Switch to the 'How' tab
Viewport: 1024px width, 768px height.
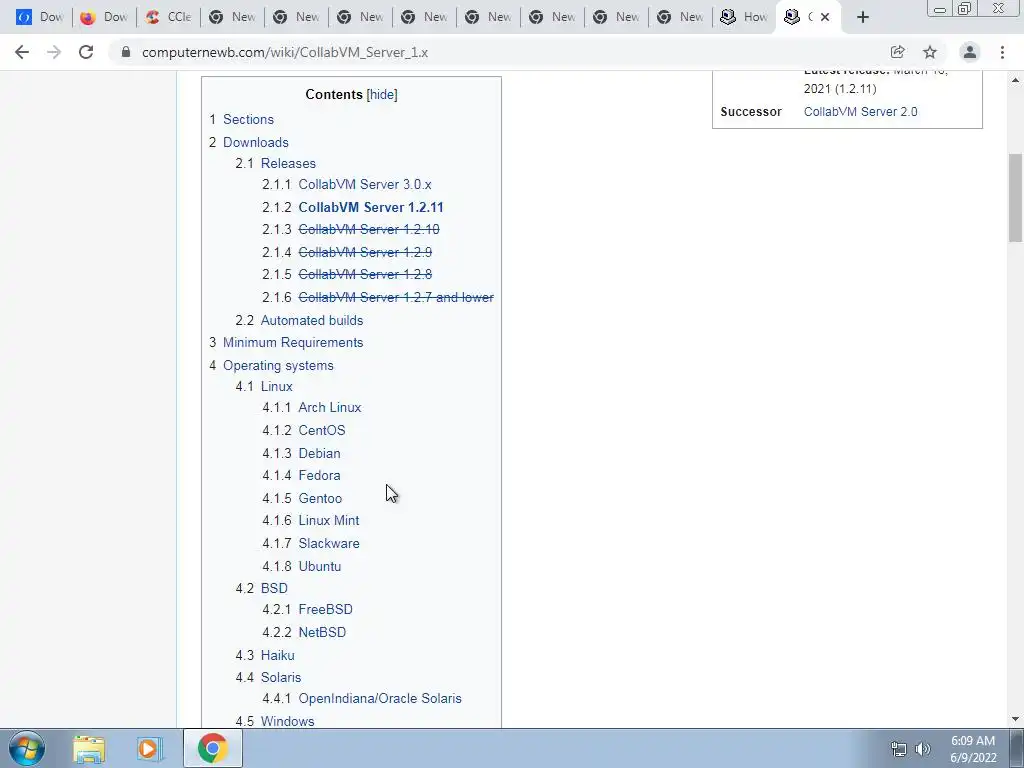pyautogui.click(x=744, y=18)
